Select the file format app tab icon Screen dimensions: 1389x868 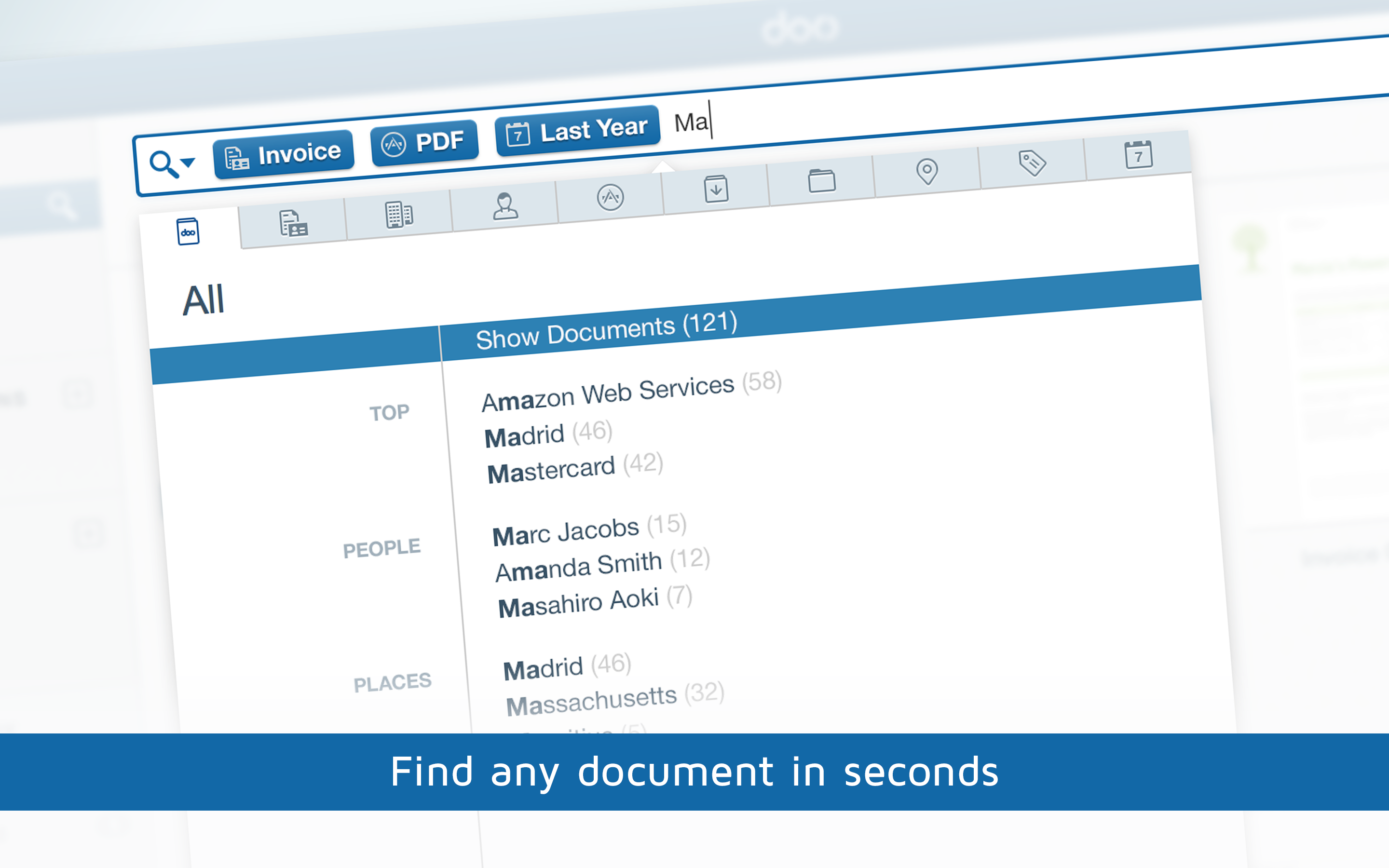click(x=610, y=197)
